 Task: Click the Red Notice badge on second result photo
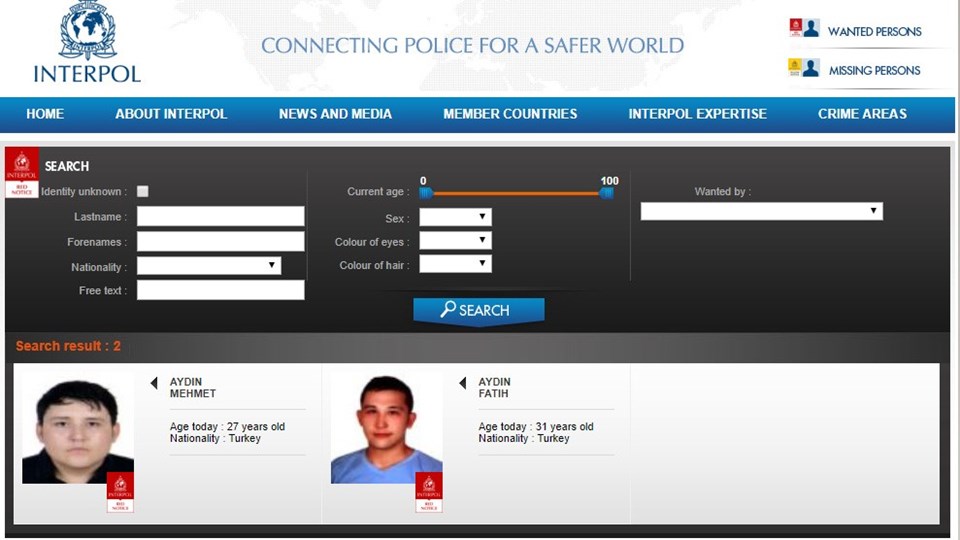[429, 492]
